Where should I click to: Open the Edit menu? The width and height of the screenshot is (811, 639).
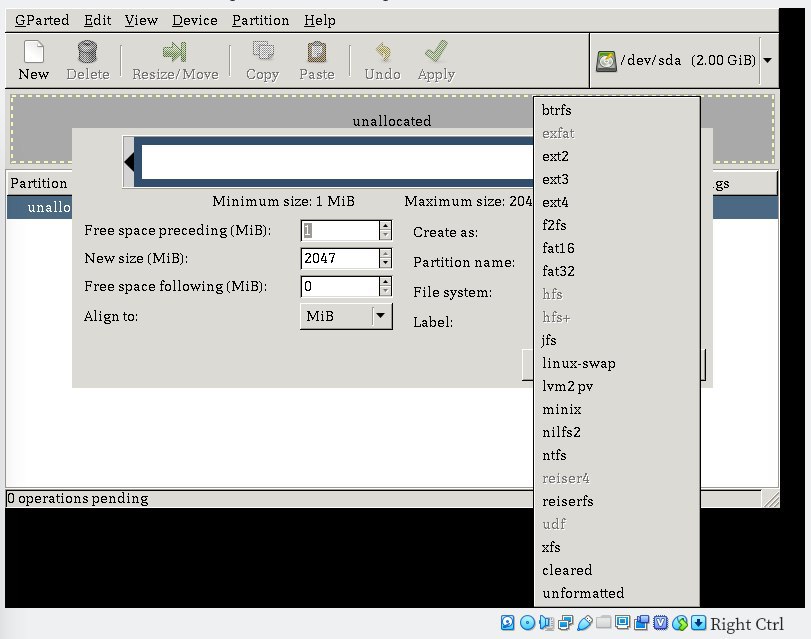[x=97, y=20]
